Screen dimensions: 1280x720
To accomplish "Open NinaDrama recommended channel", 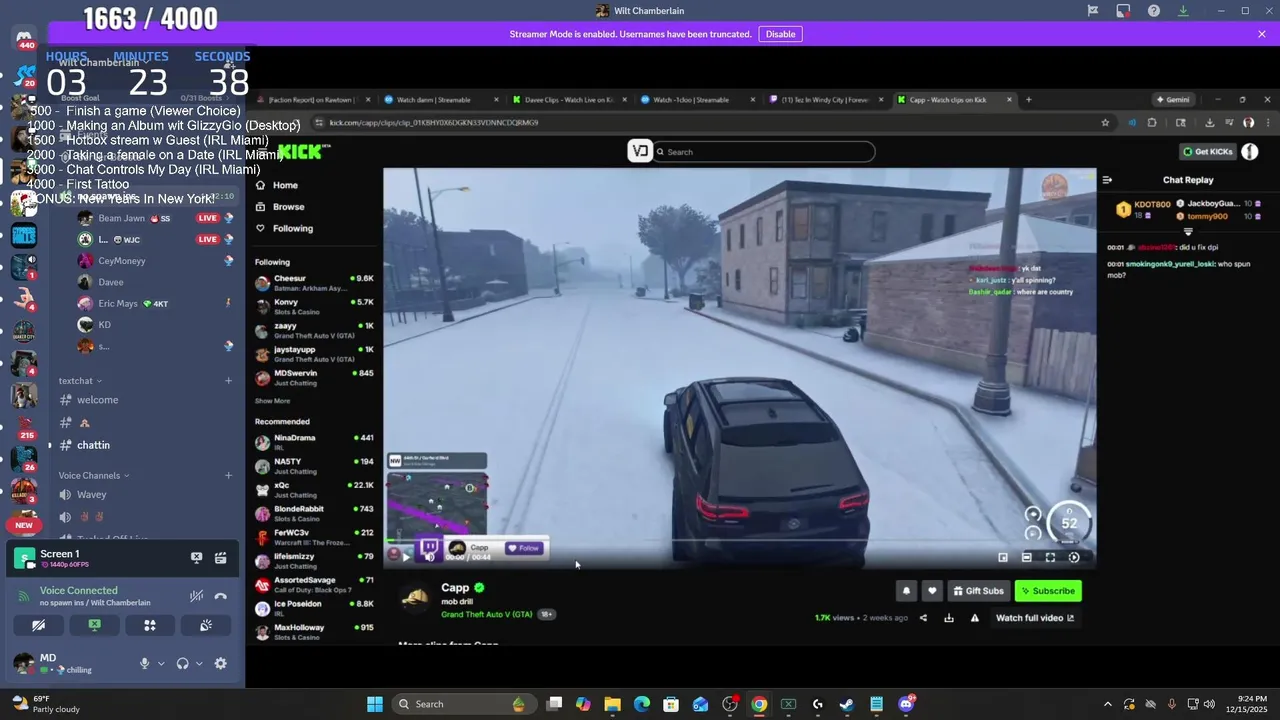I will (x=314, y=442).
